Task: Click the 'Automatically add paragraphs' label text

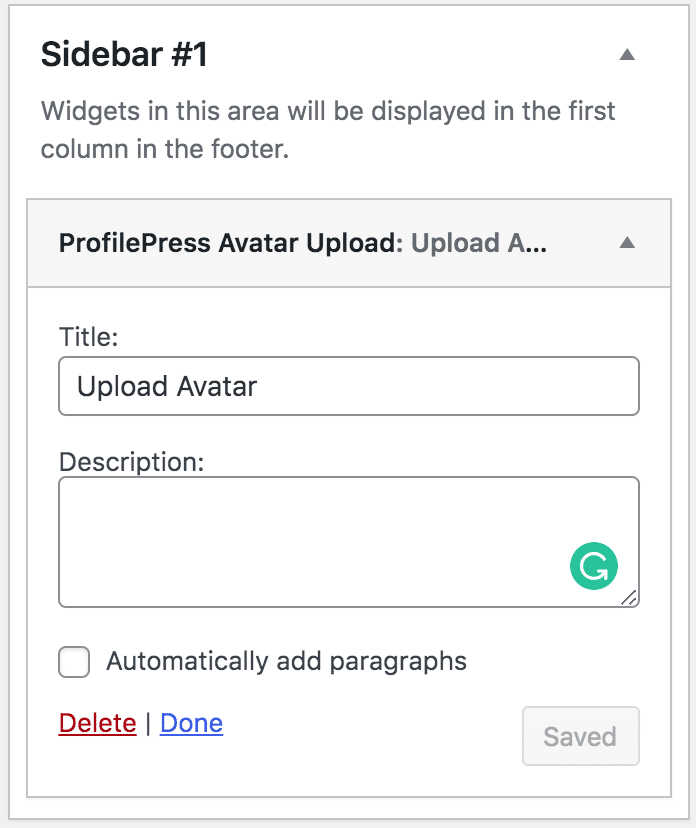Action: click(286, 662)
